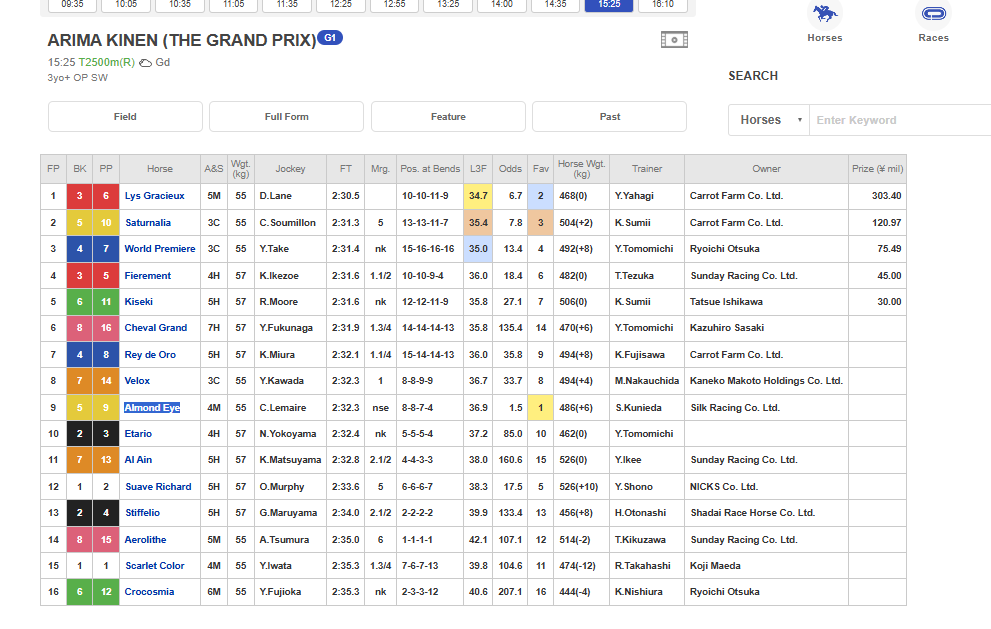Open the Aerolithe horse link

click(145, 540)
